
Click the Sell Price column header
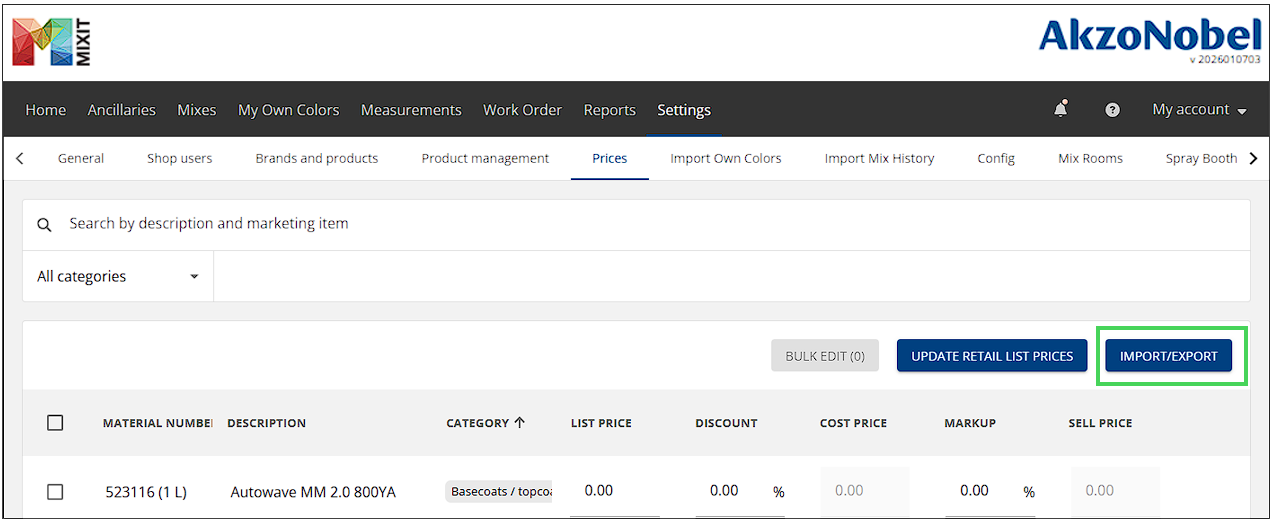coord(1100,423)
